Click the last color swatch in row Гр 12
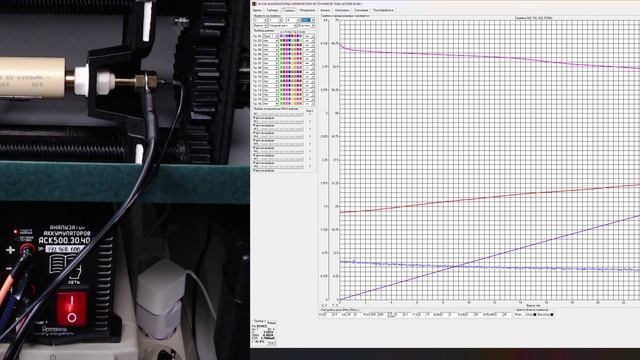Screen dimensions: 640x360 (x=301, y=86)
